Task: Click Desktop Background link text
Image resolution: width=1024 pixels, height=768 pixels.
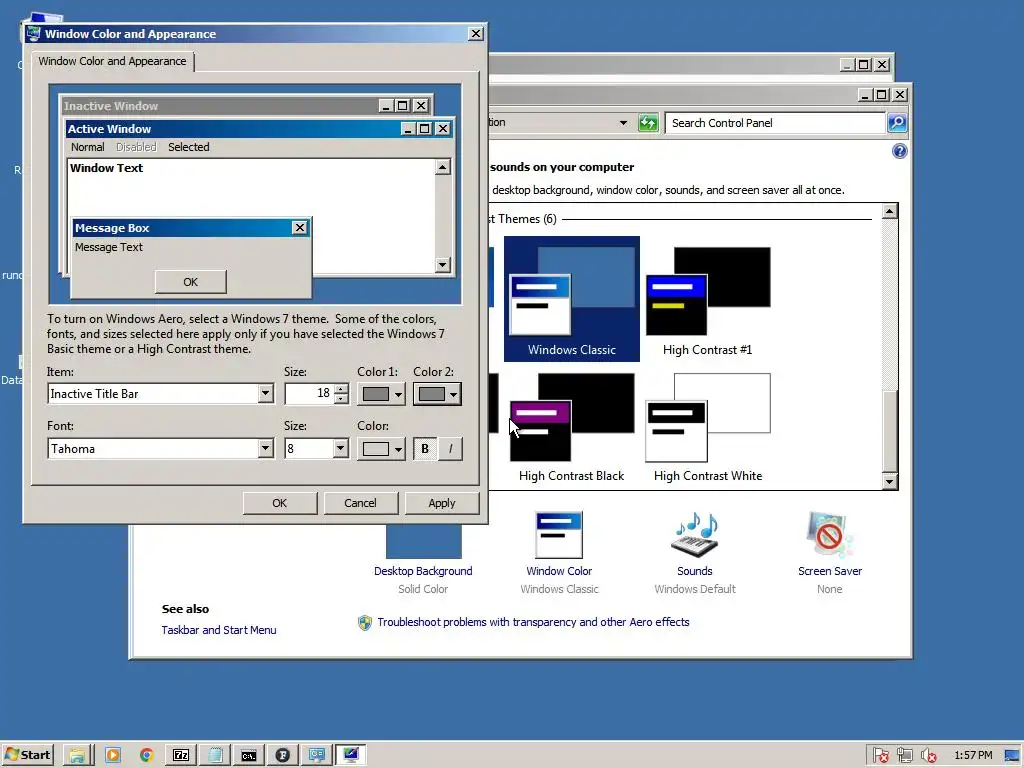Action: pyautogui.click(x=423, y=571)
